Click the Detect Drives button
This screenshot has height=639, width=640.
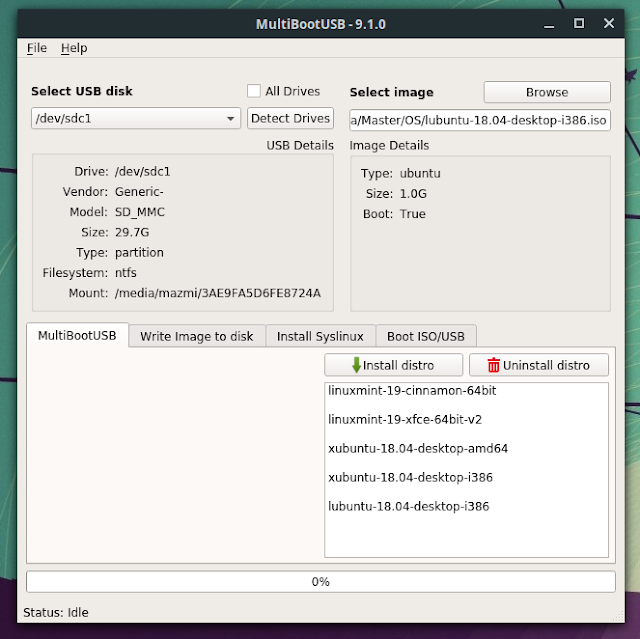point(290,118)
